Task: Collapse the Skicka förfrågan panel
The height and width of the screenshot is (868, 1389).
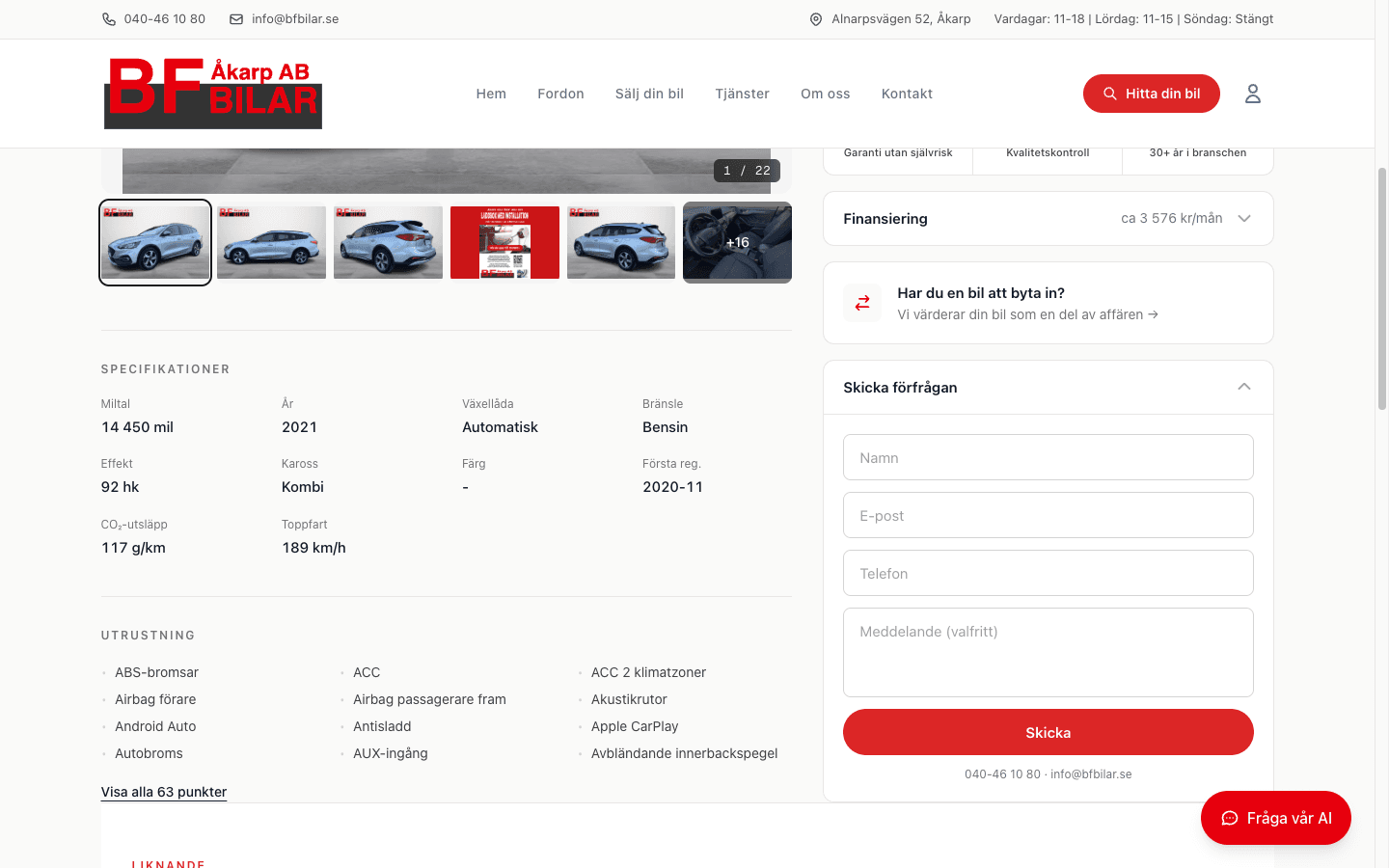Action: [x=1244, y=387]
